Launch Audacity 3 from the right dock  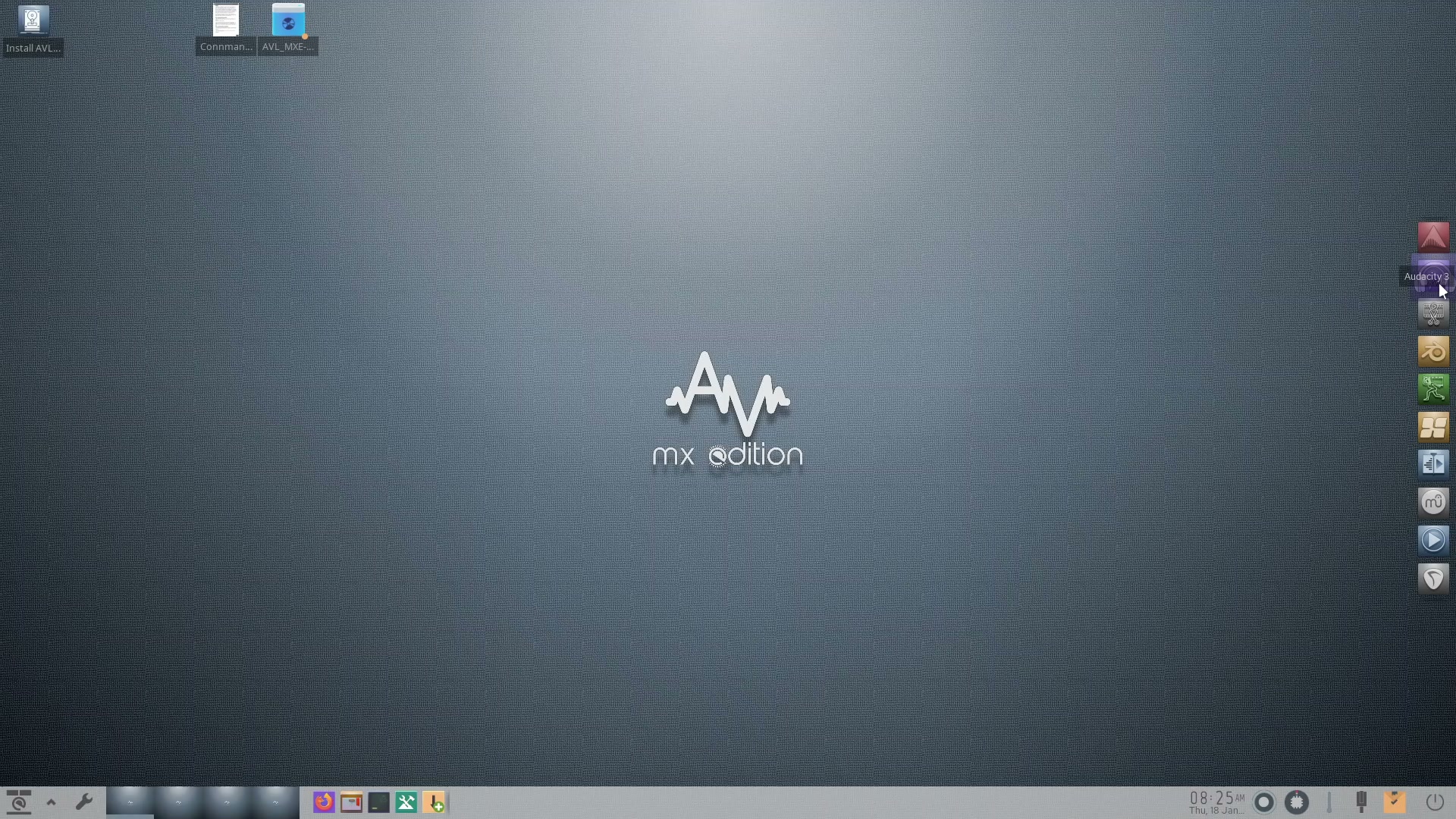point(1432,275)
